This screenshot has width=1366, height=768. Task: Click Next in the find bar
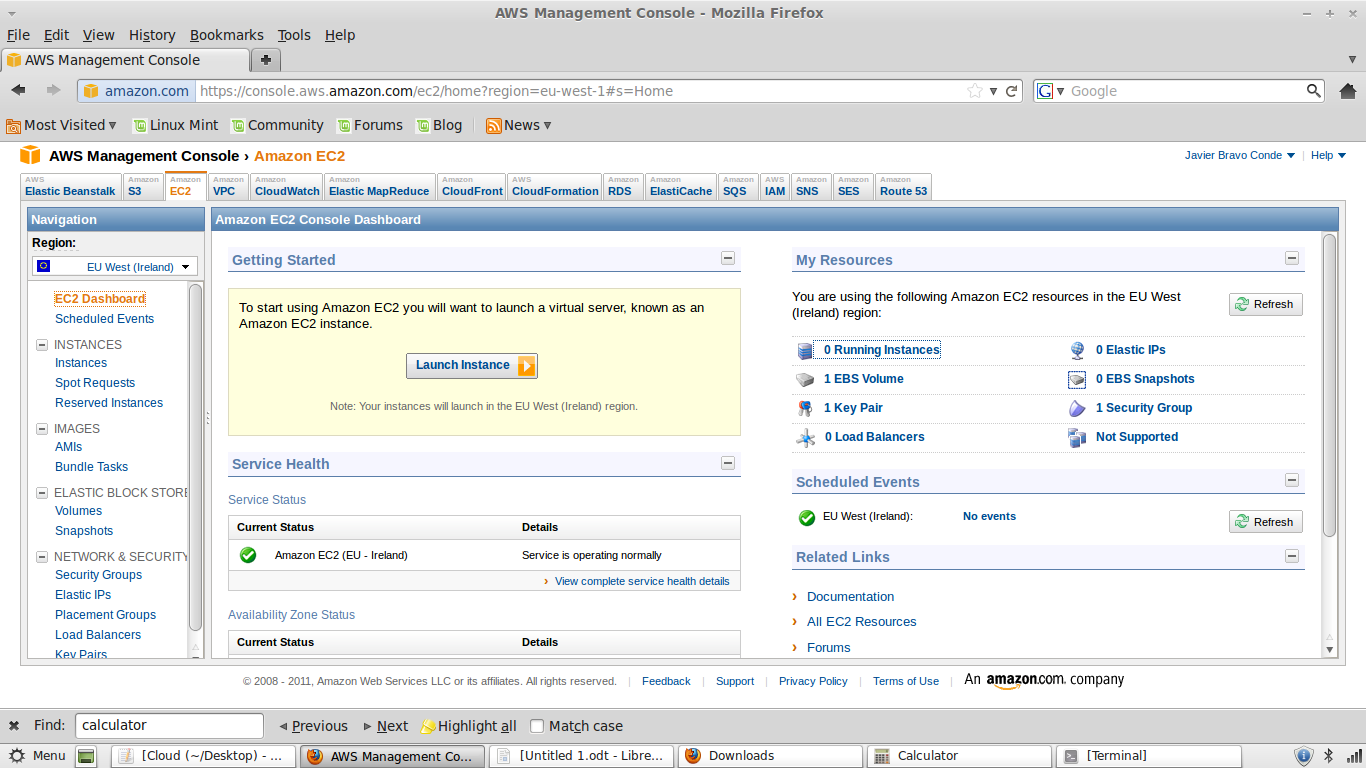point(385,726)
